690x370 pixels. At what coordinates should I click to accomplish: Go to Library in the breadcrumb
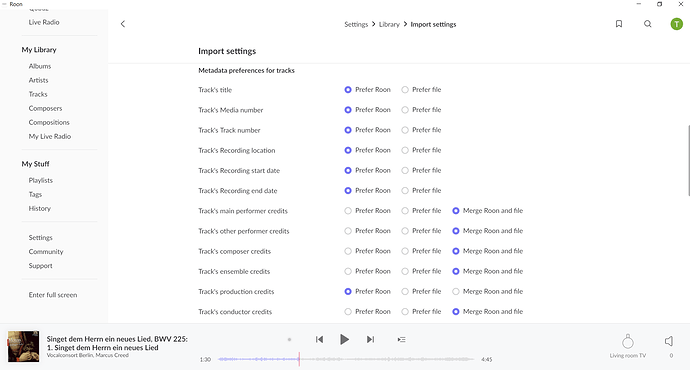(x=389, y=25)
